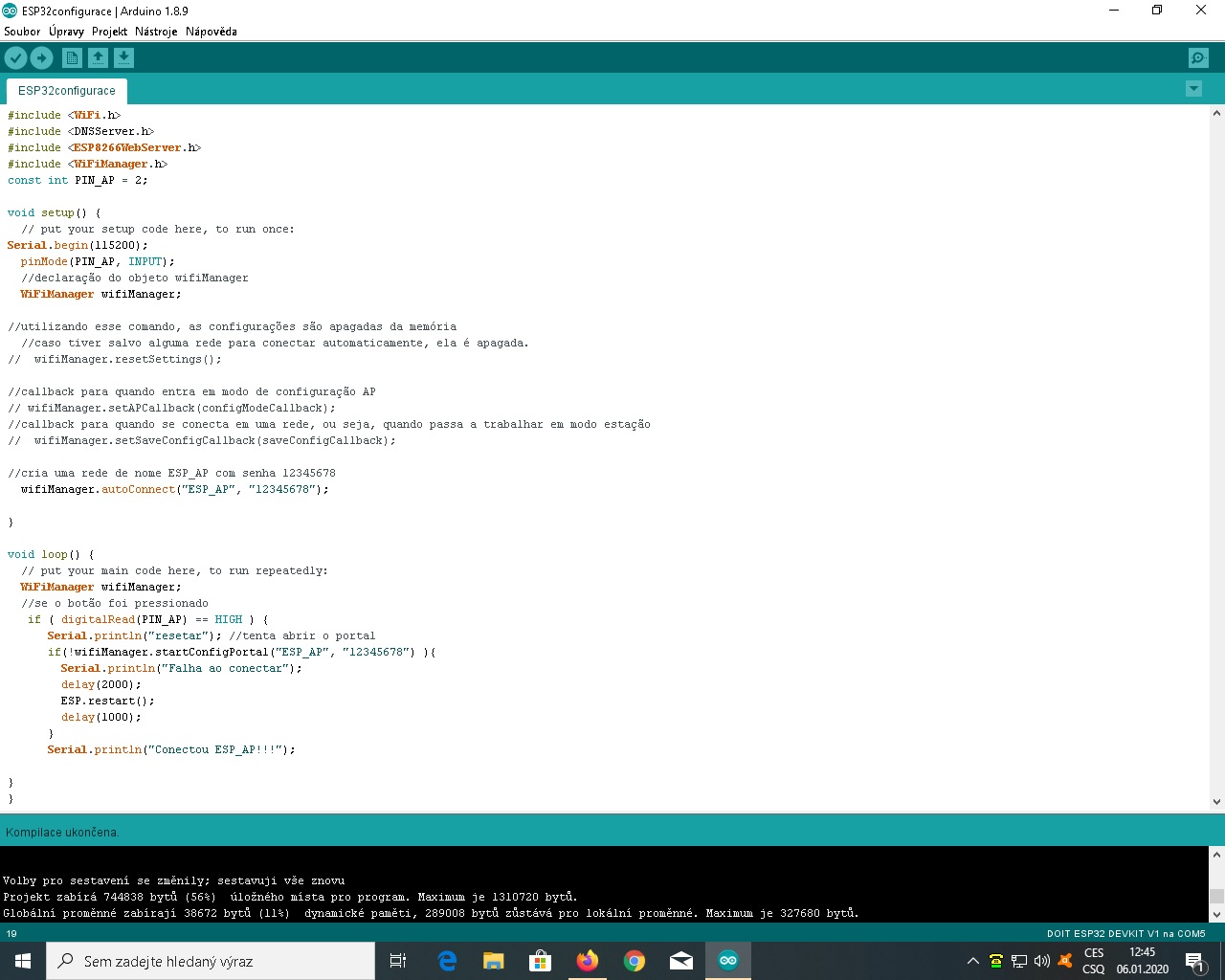Open Google Chrome from the taskbar
This screenshot has height=980, width=1225.
pos(635,961)
